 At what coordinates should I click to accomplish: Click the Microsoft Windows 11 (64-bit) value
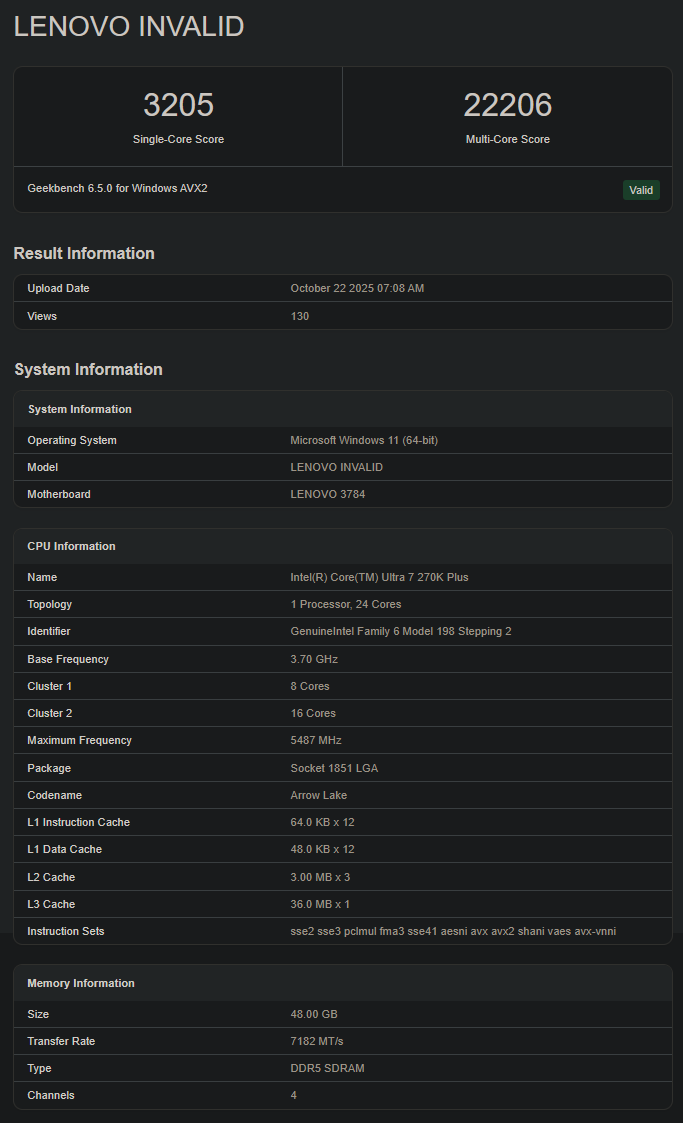(x=363, y=440)
